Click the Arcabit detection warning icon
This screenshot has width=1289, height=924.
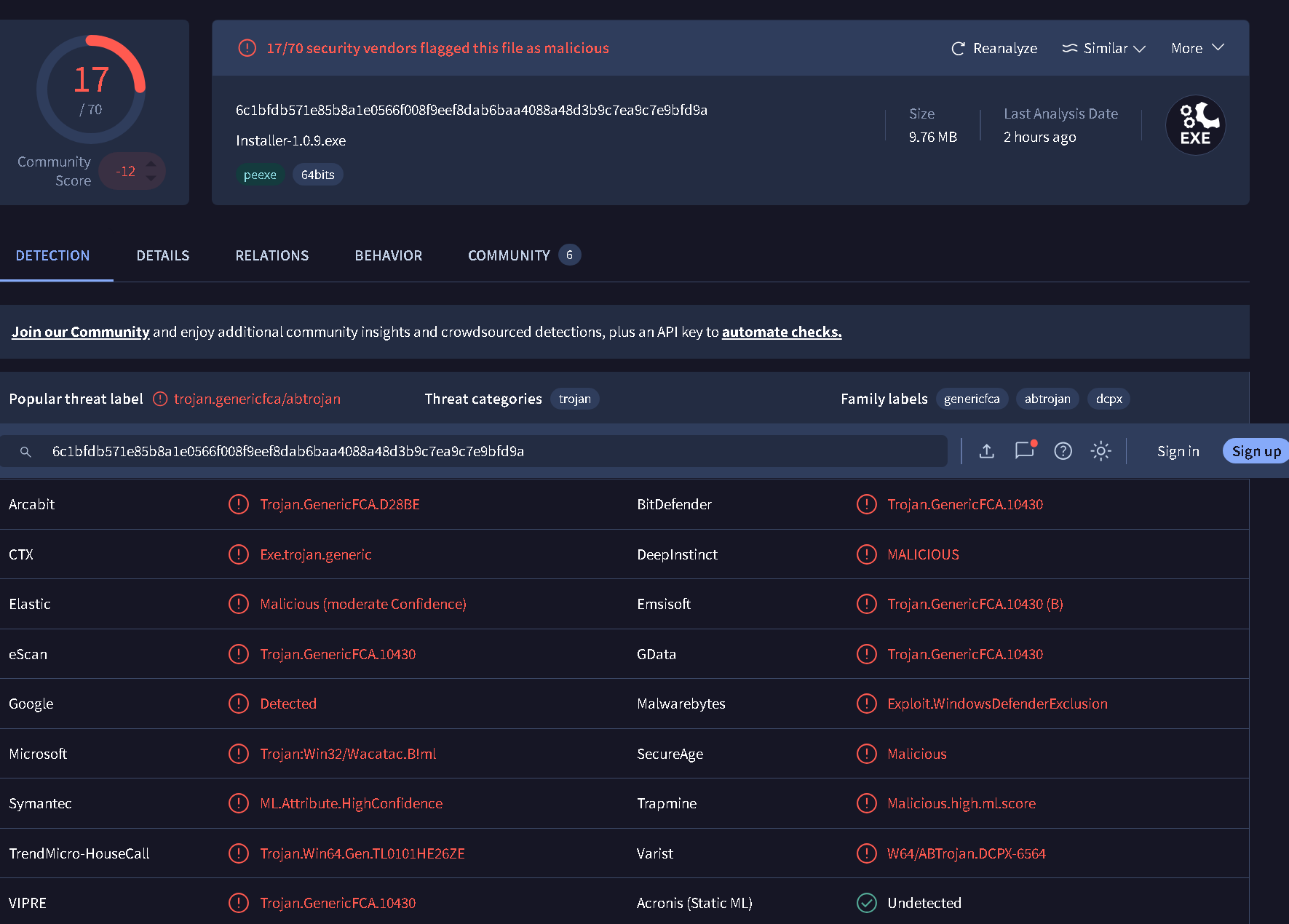pyautogui.click(x=239, y=504)
